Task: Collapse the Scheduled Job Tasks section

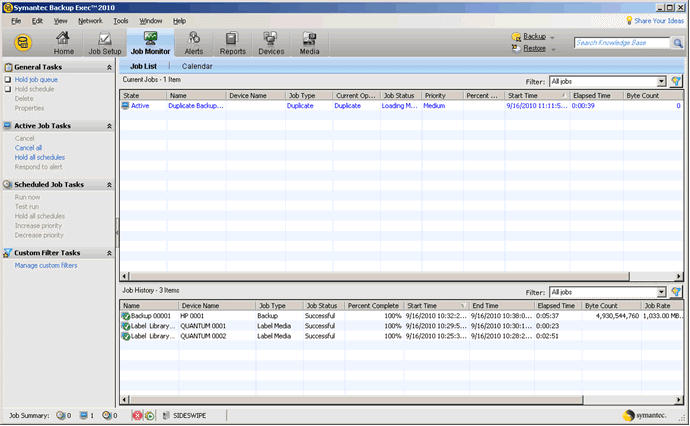Action: (x=109, y=185)
